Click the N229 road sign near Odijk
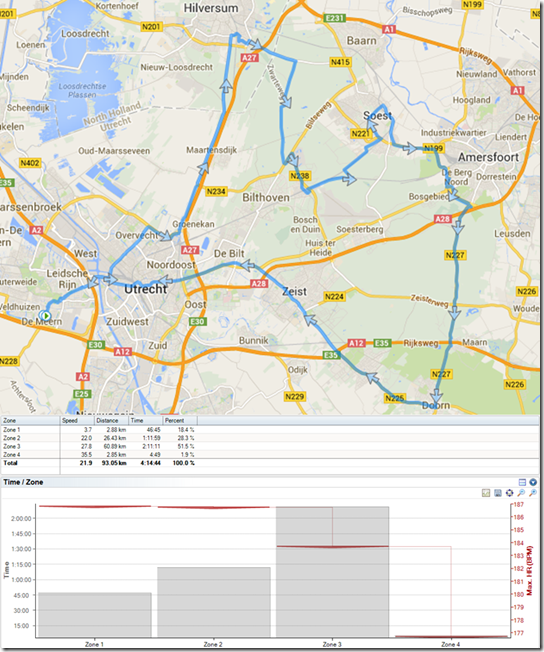Viewport: 544px width, 652px height. (x=294, y=396)
